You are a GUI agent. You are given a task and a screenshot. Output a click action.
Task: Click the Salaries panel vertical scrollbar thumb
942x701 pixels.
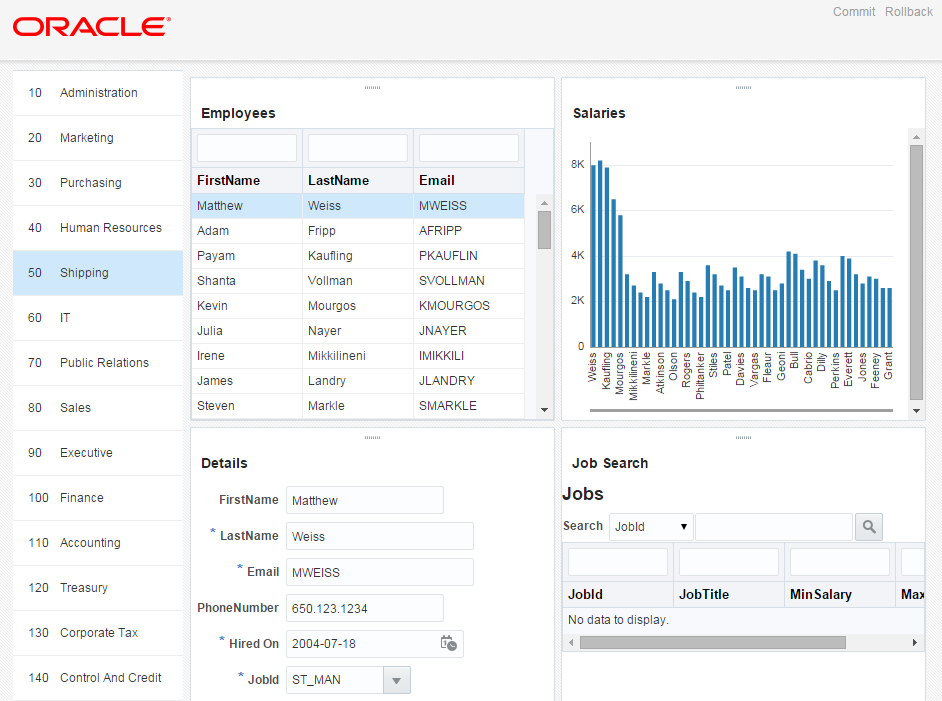[916, 273]
